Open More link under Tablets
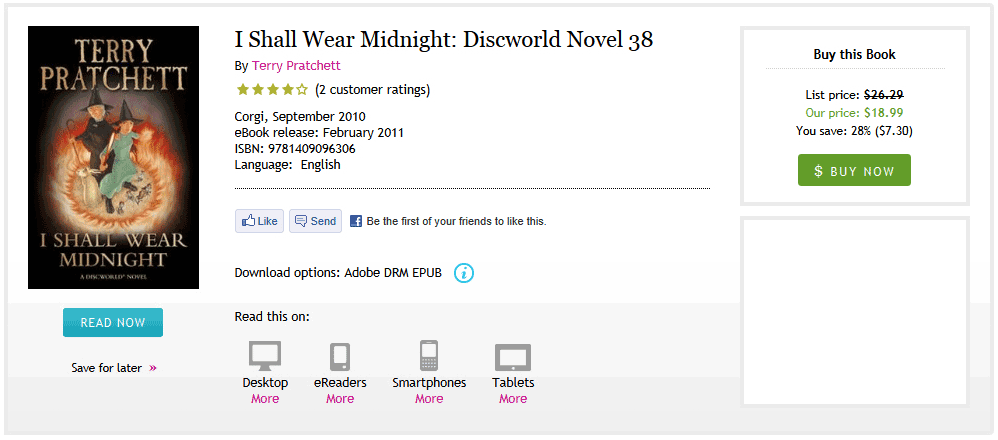998x440 pixels. click(x=513, y=399)
